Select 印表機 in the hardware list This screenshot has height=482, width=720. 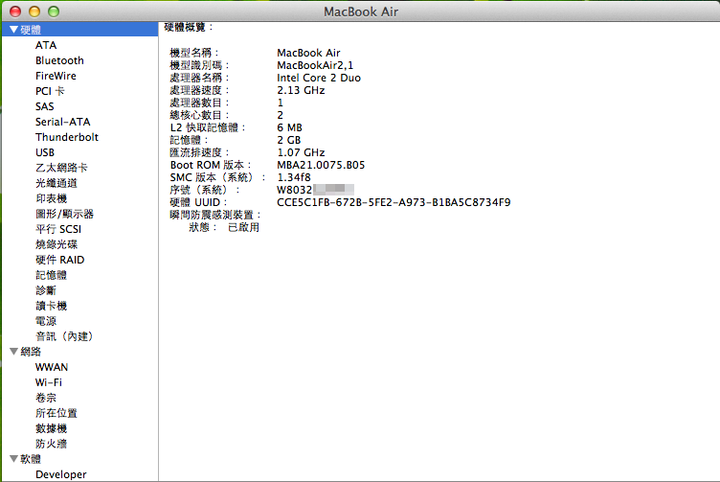coord(51,199)
